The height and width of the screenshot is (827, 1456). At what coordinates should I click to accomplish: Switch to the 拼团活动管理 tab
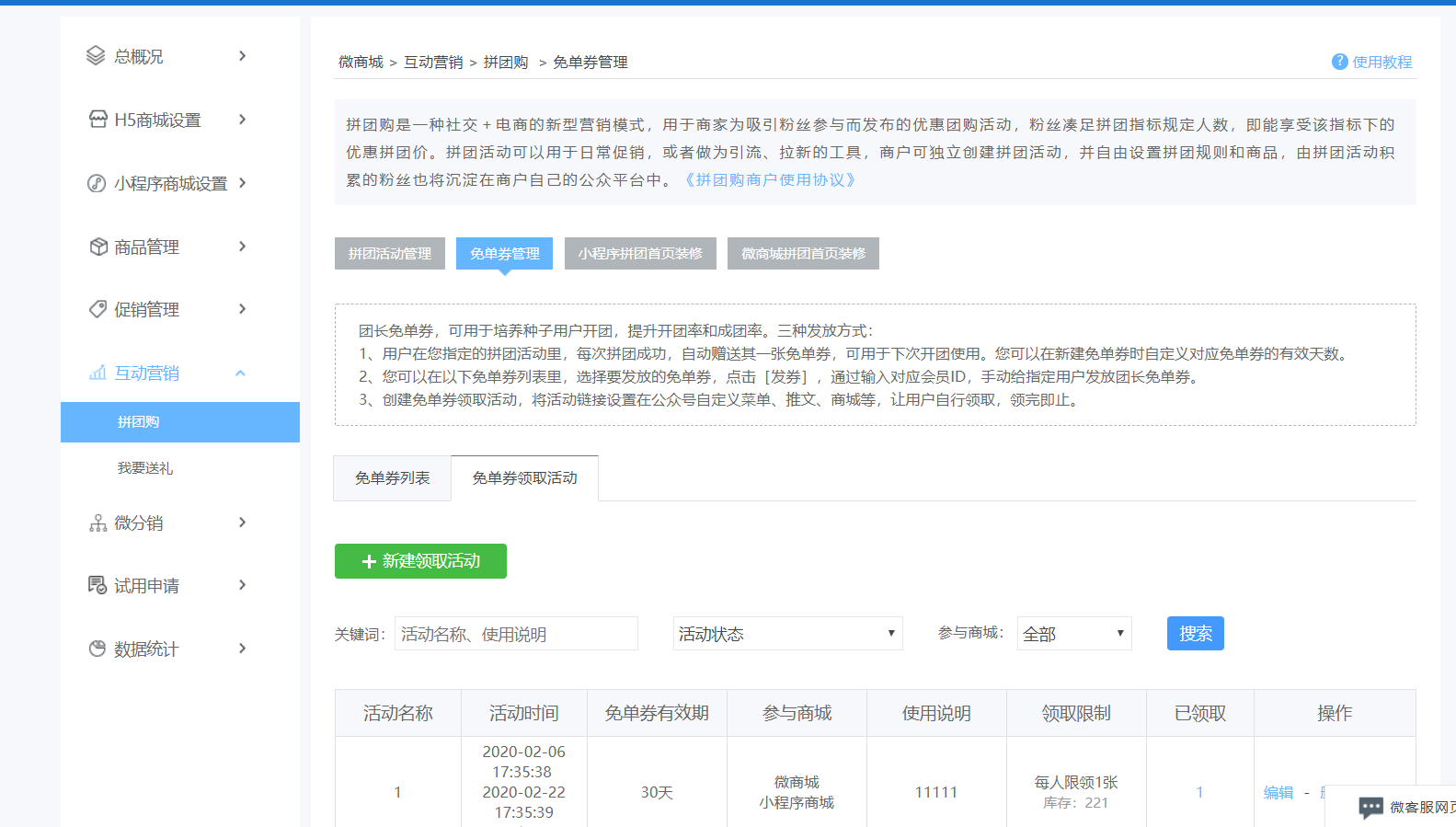390,254
